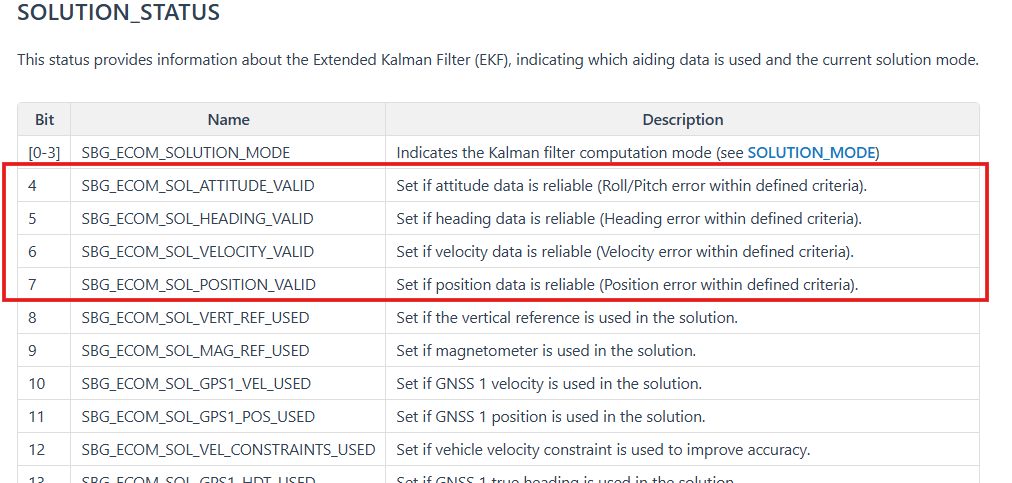Click the Extended Kalman Filter intro paragraph

(x=497, y=60)
